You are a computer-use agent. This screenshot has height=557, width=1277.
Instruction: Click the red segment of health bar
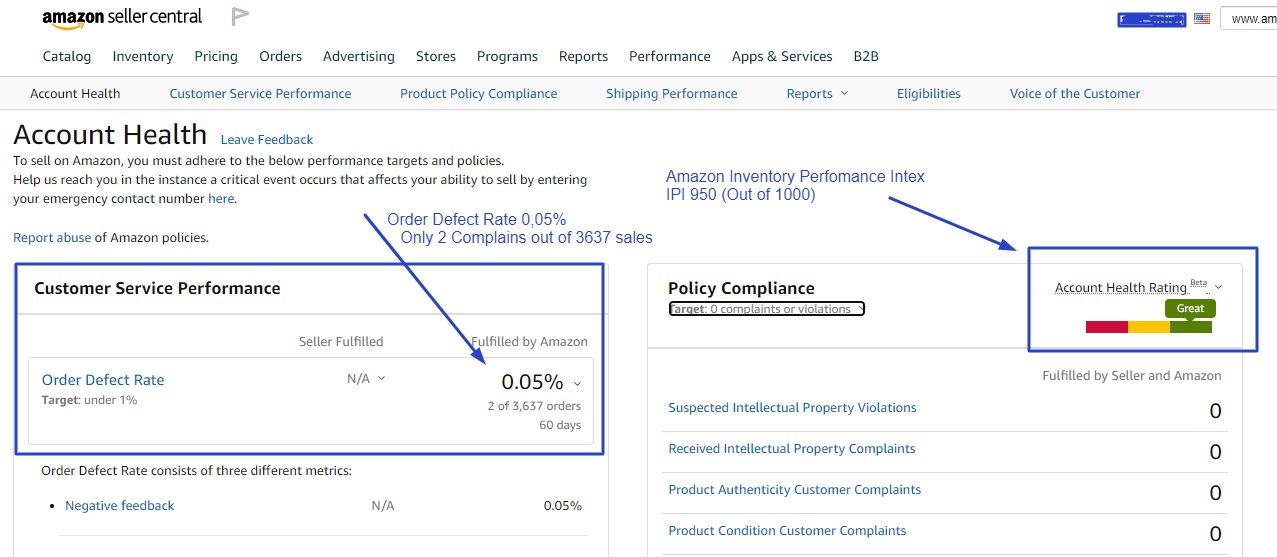1107,327
